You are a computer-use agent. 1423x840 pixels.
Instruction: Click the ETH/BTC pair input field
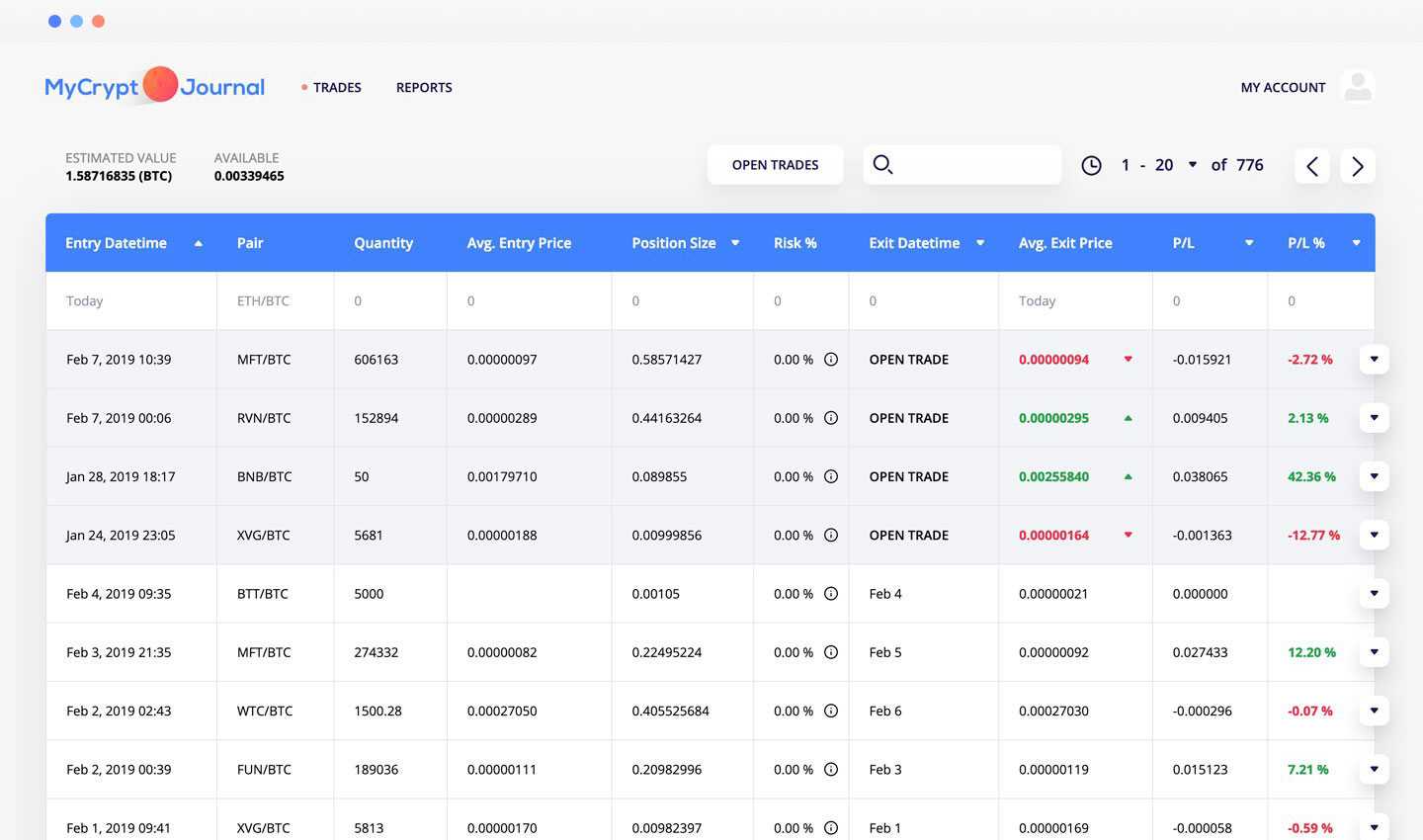point(276,300)
